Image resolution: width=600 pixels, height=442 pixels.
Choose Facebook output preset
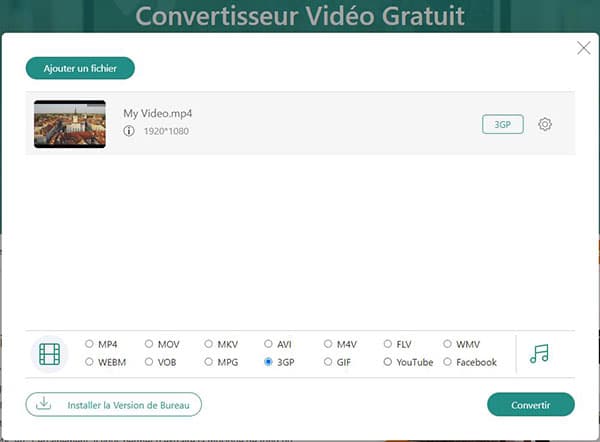point(447,362)
